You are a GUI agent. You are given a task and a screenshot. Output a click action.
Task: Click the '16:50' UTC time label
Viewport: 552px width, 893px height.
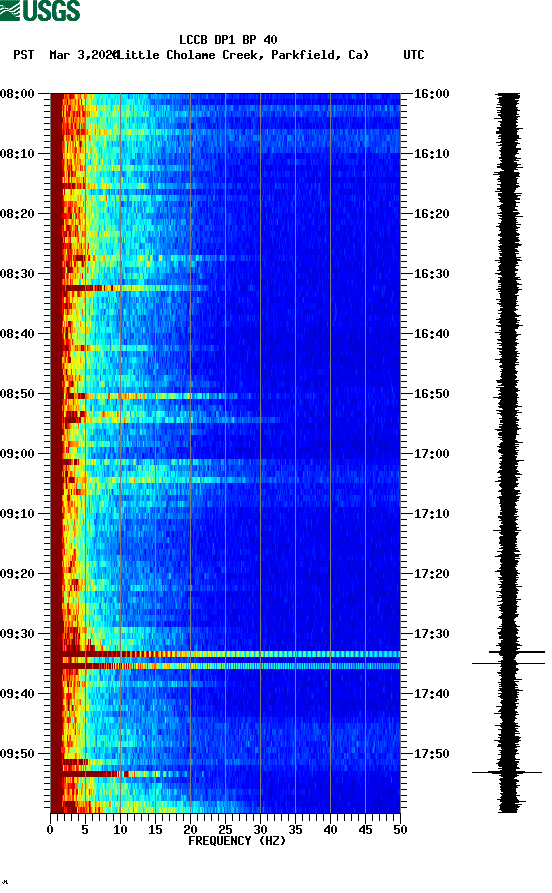click(431, 394)
